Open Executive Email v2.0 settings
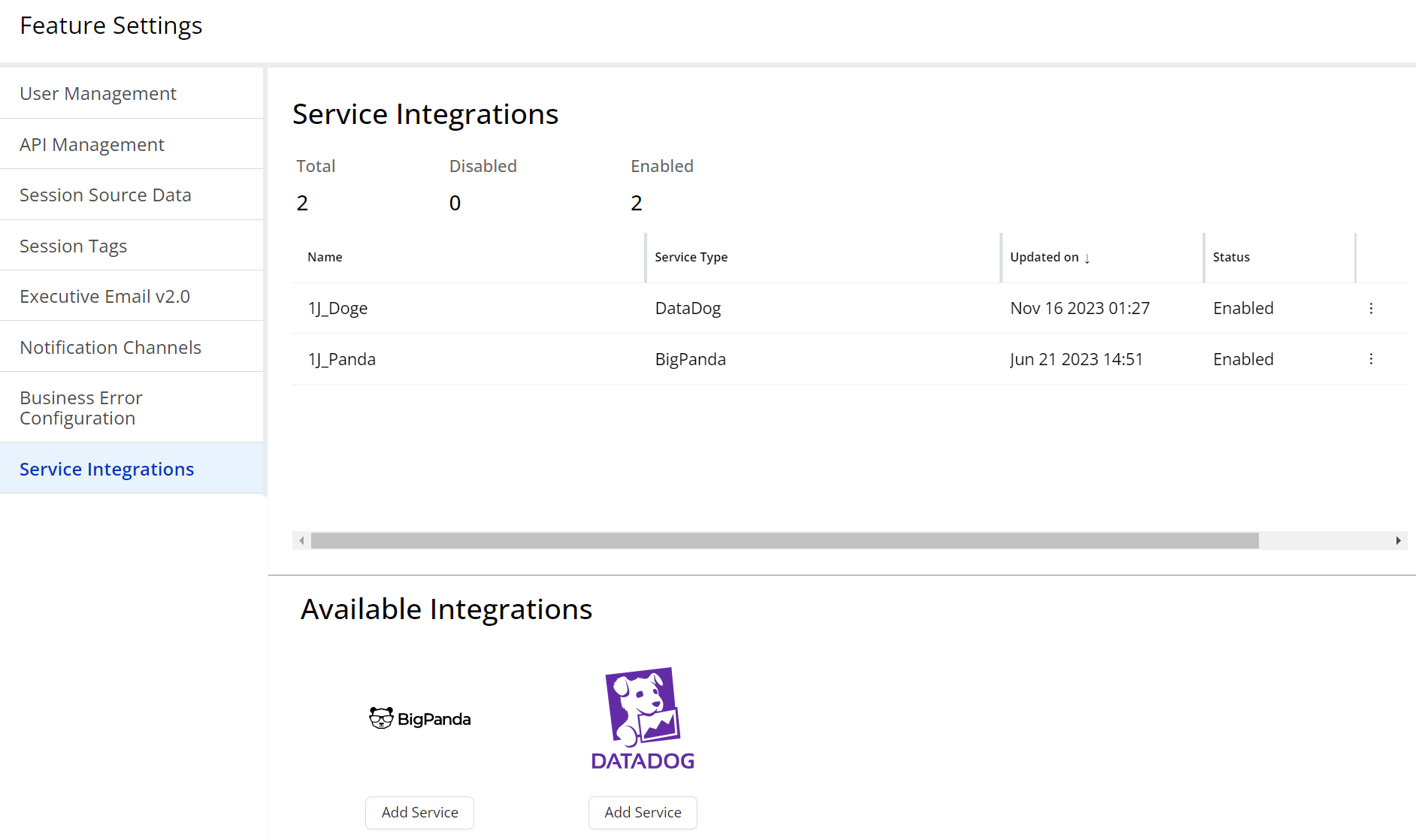The width and height of the screenshot is (1416, 840). [x=104, y=297]
